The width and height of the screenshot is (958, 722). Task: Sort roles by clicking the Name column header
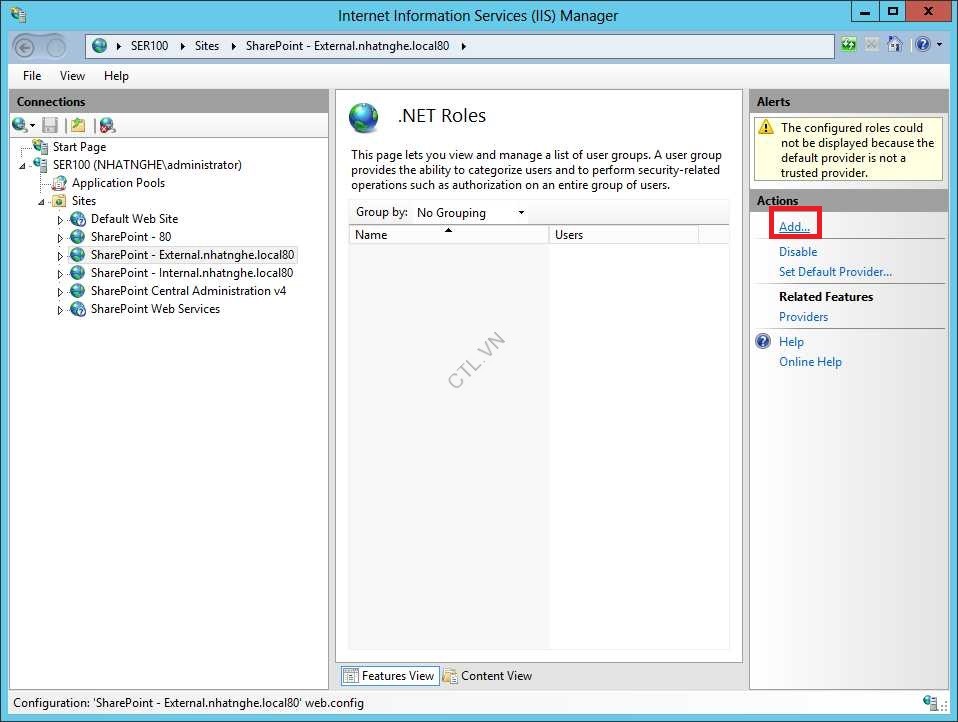370,234
